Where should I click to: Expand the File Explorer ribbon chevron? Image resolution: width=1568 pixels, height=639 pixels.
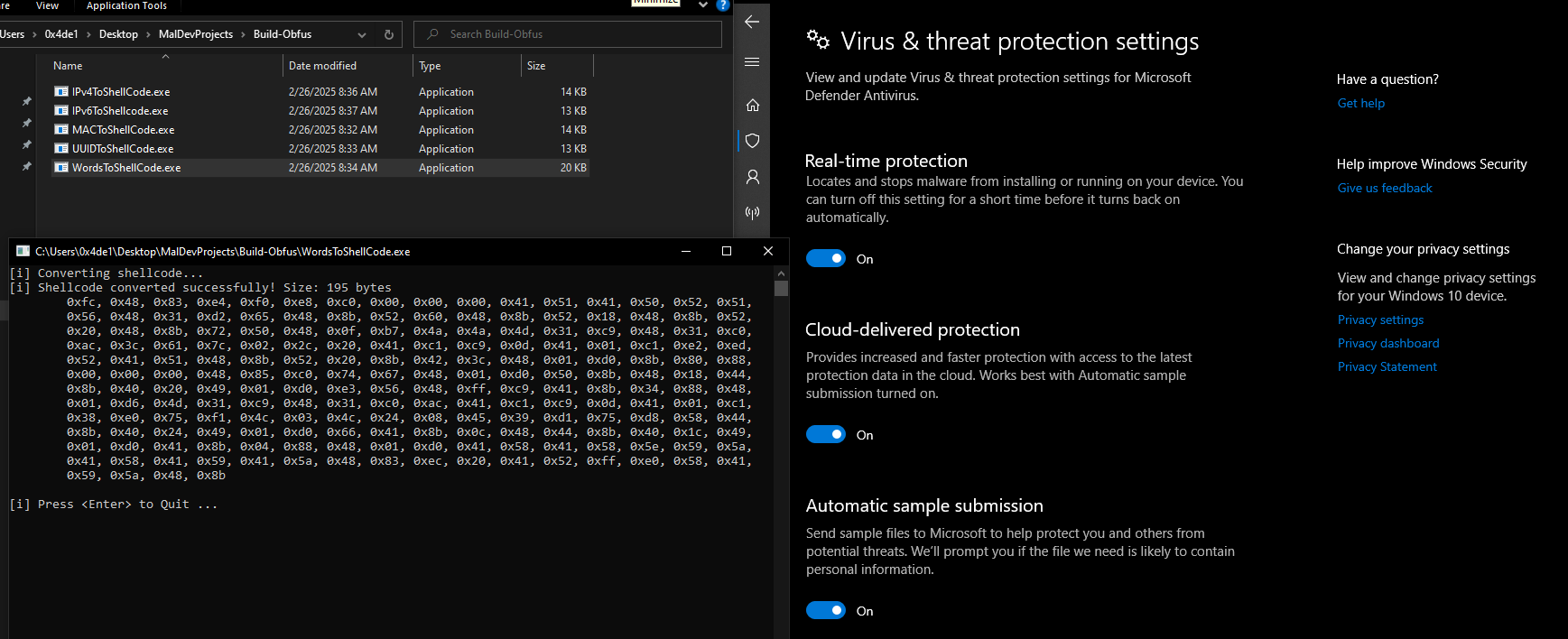coord(703,5)
